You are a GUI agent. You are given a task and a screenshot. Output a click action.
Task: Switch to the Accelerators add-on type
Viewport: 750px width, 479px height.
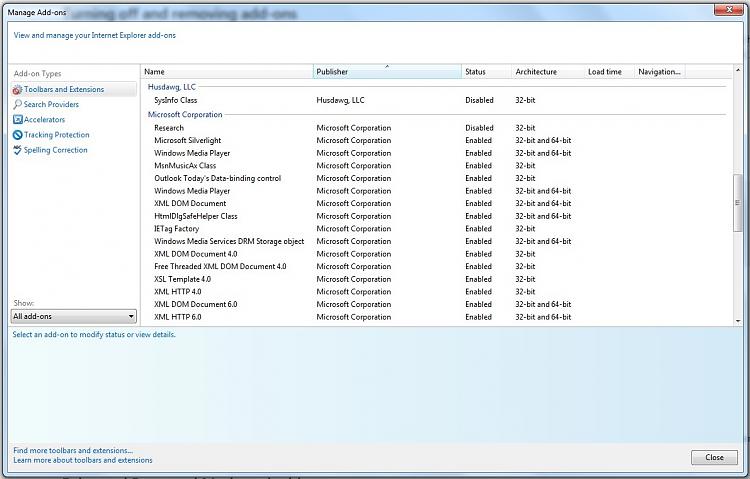click(44, 120)
